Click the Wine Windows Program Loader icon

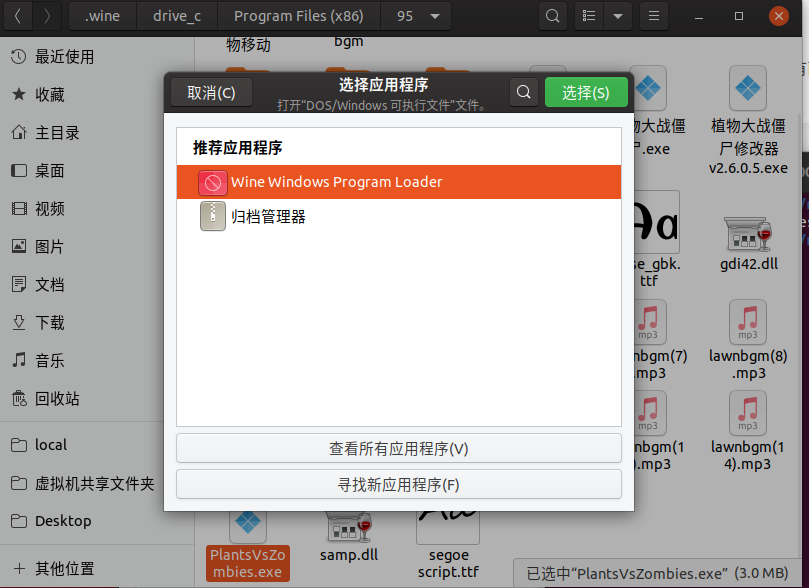(213, 183)
